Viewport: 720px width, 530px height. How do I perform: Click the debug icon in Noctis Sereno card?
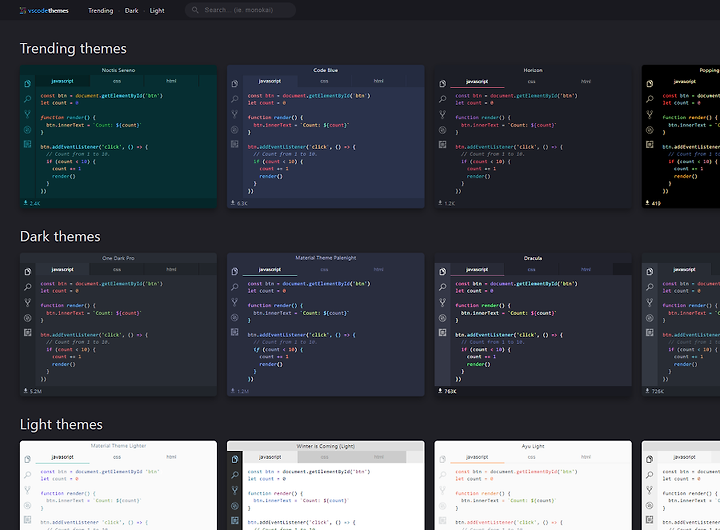[x=28, y=130]
